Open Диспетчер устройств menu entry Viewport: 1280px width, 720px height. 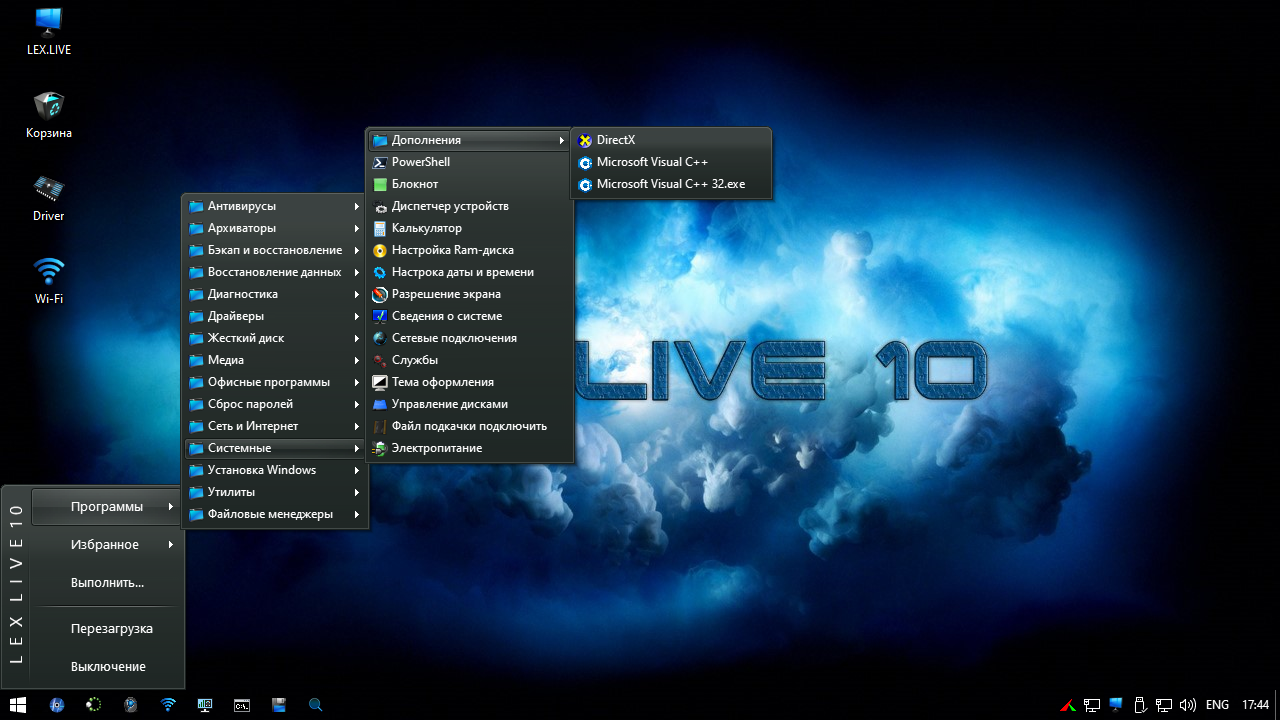tap(449, 206)
